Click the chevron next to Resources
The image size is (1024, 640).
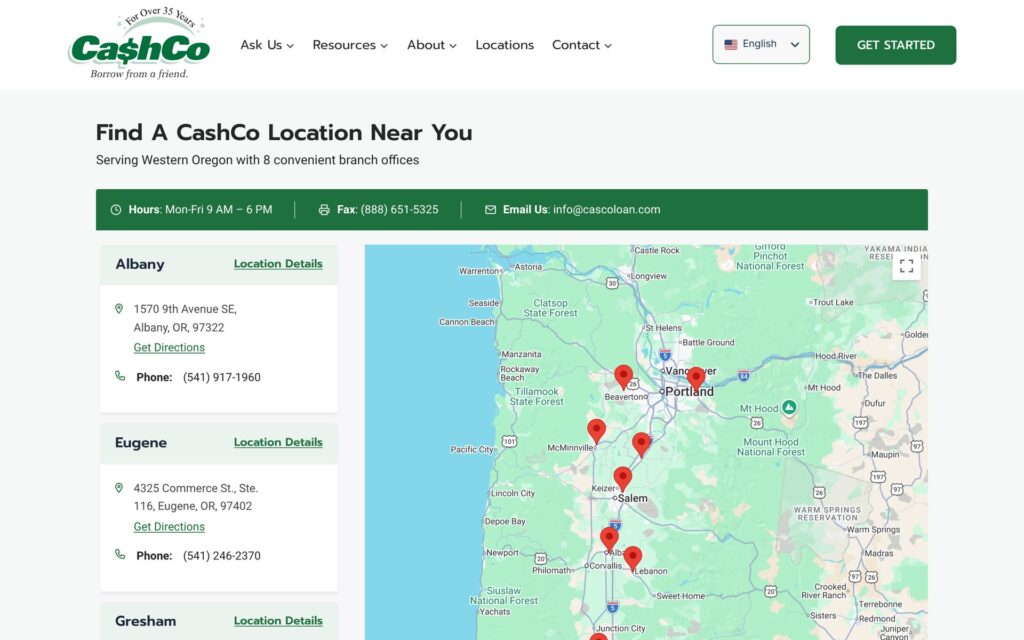384,46
